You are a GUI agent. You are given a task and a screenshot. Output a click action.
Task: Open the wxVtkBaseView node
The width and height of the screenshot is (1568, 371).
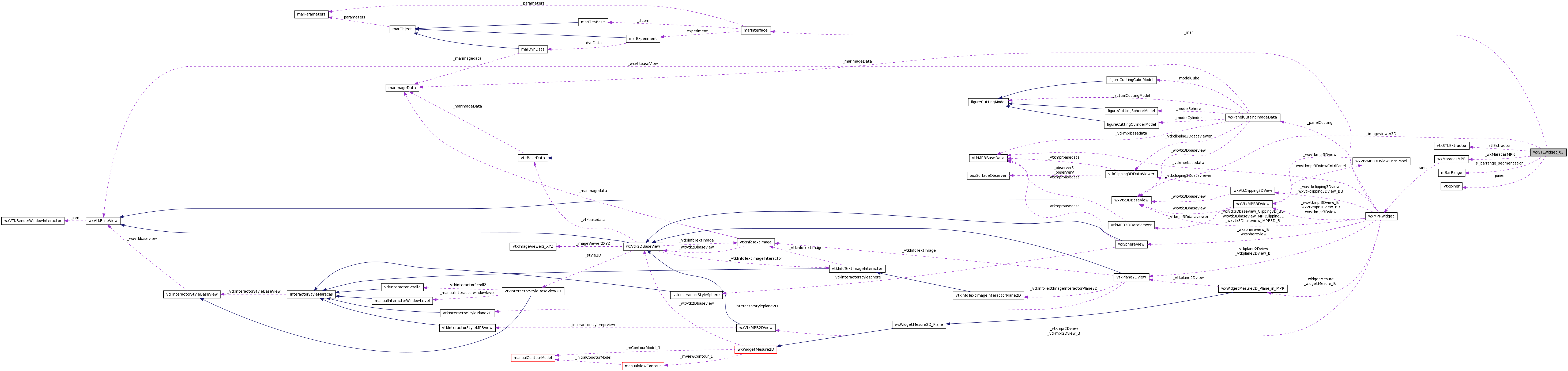(x=103, y=221)
